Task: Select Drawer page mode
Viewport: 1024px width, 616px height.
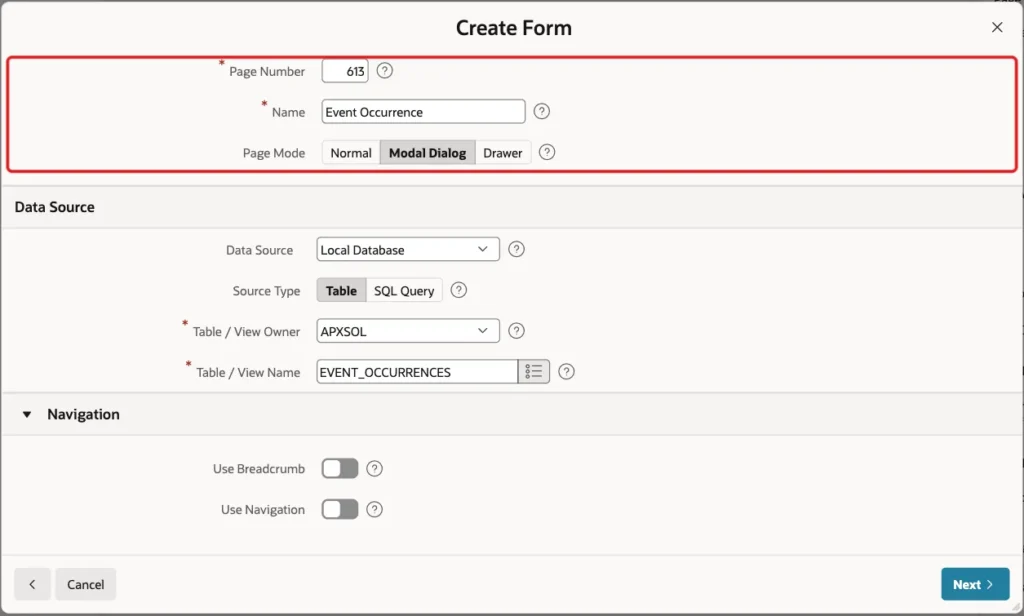Action: coord(503,153)
